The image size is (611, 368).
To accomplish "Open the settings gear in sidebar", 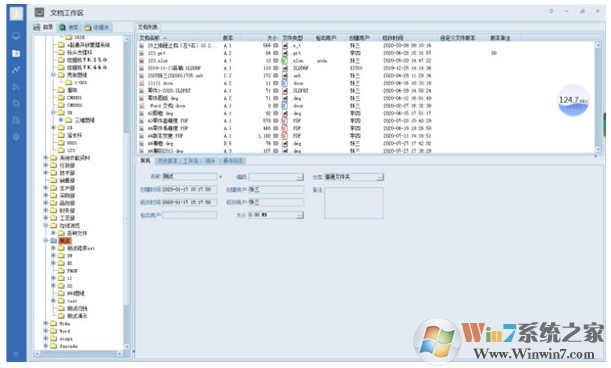I will (x=16, y=137).
